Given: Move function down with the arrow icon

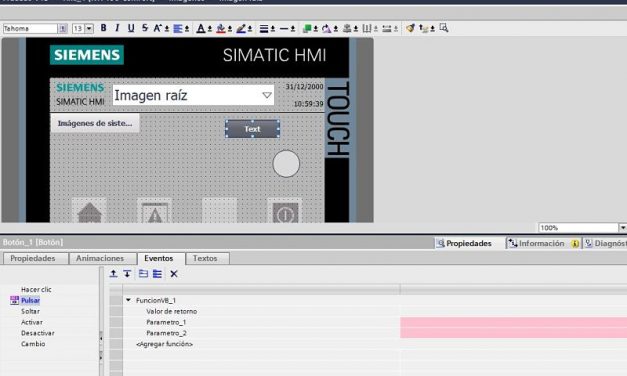Looking at the screenshot, I should click(127, 274).
